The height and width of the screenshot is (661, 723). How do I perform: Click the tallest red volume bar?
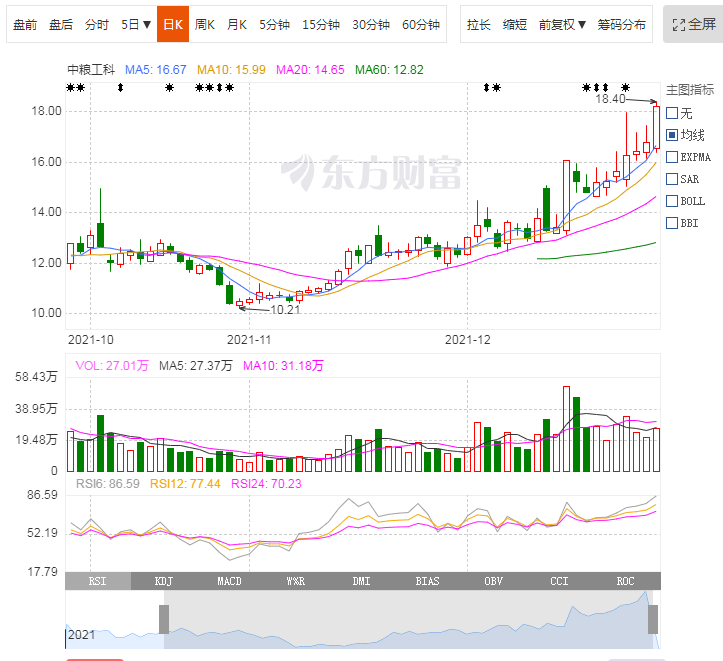(566, 429)
